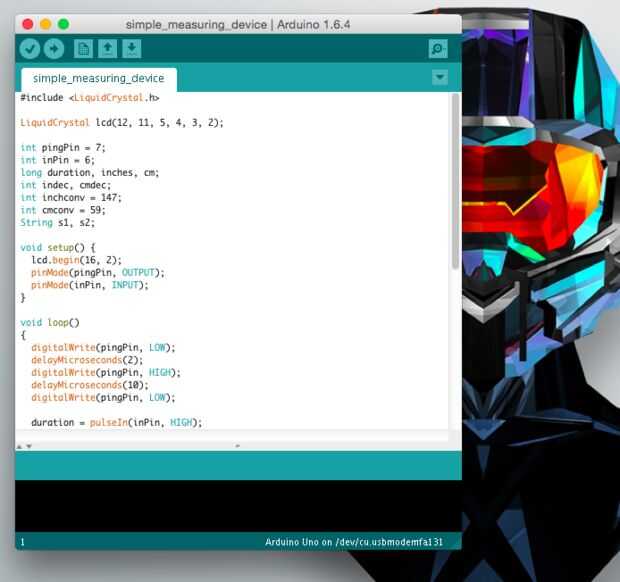Click the line 'int indec, cmdec;'

tap(66, 185)
